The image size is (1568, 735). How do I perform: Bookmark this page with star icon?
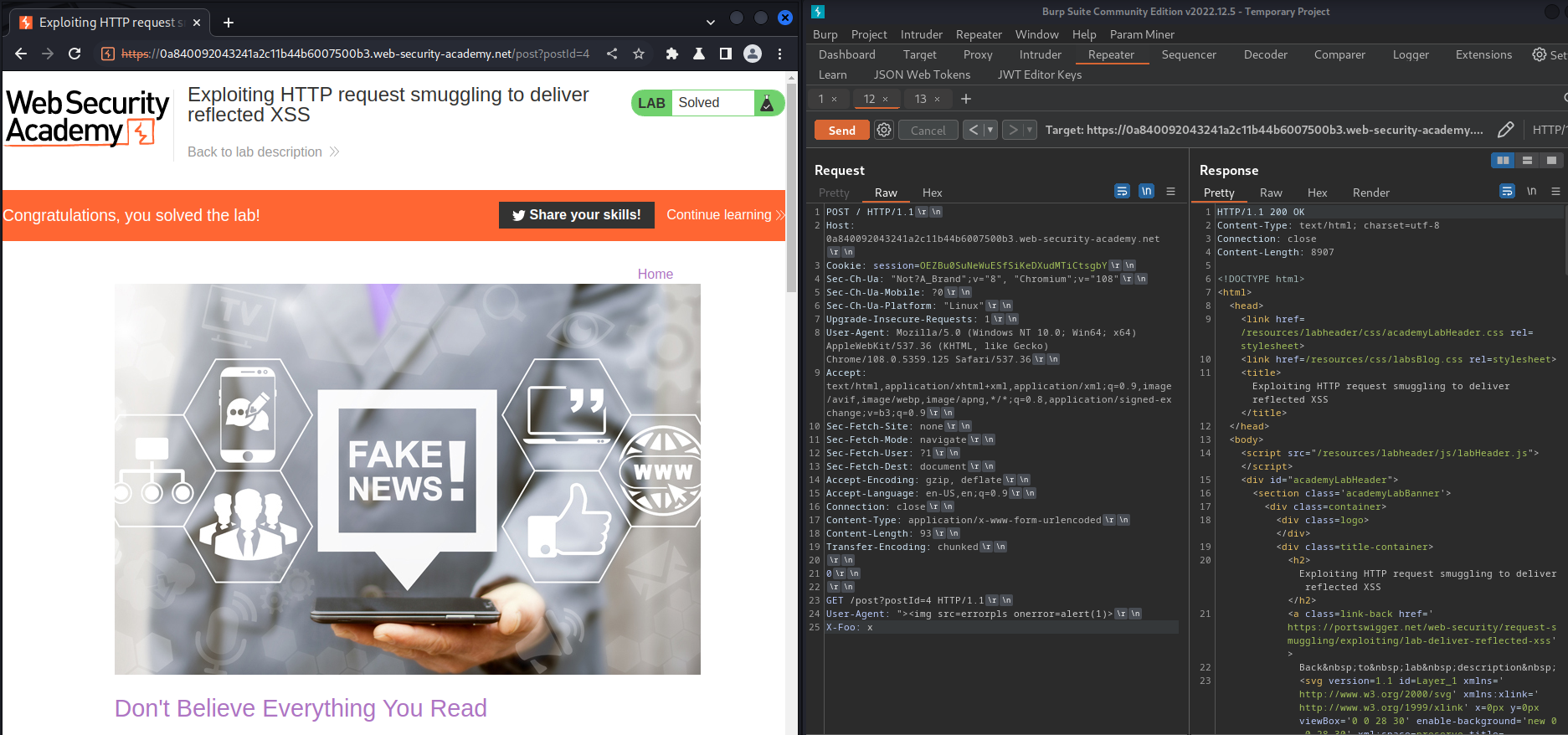[639, 54]
